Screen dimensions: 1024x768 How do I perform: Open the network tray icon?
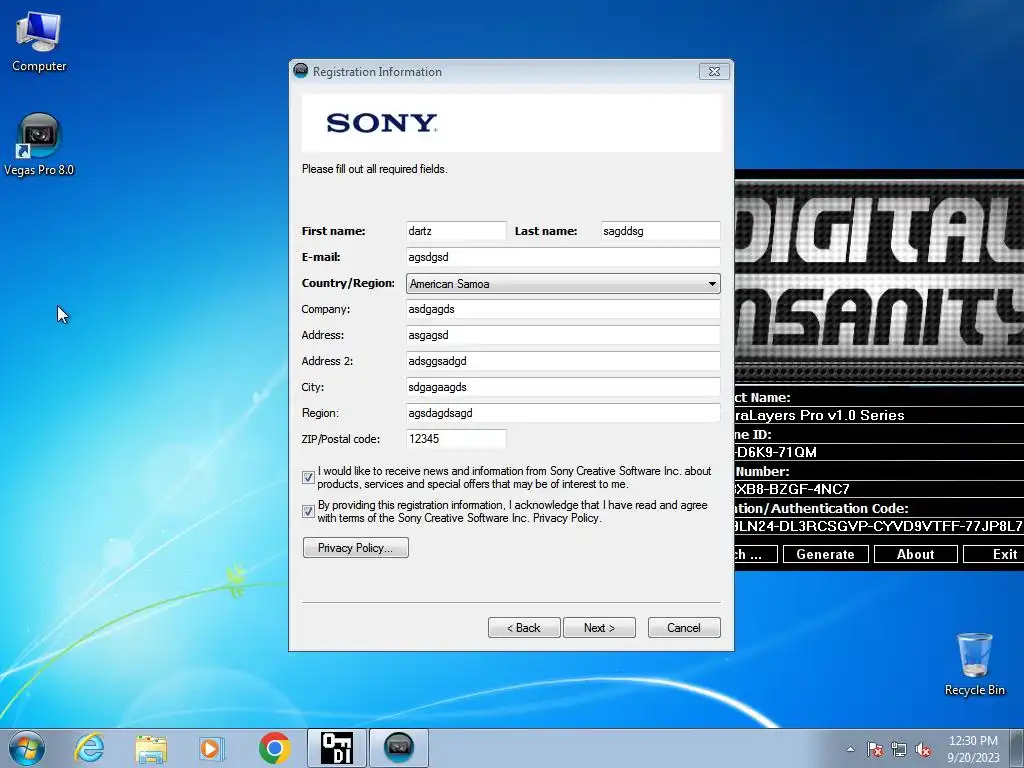[x=899, y=749]
